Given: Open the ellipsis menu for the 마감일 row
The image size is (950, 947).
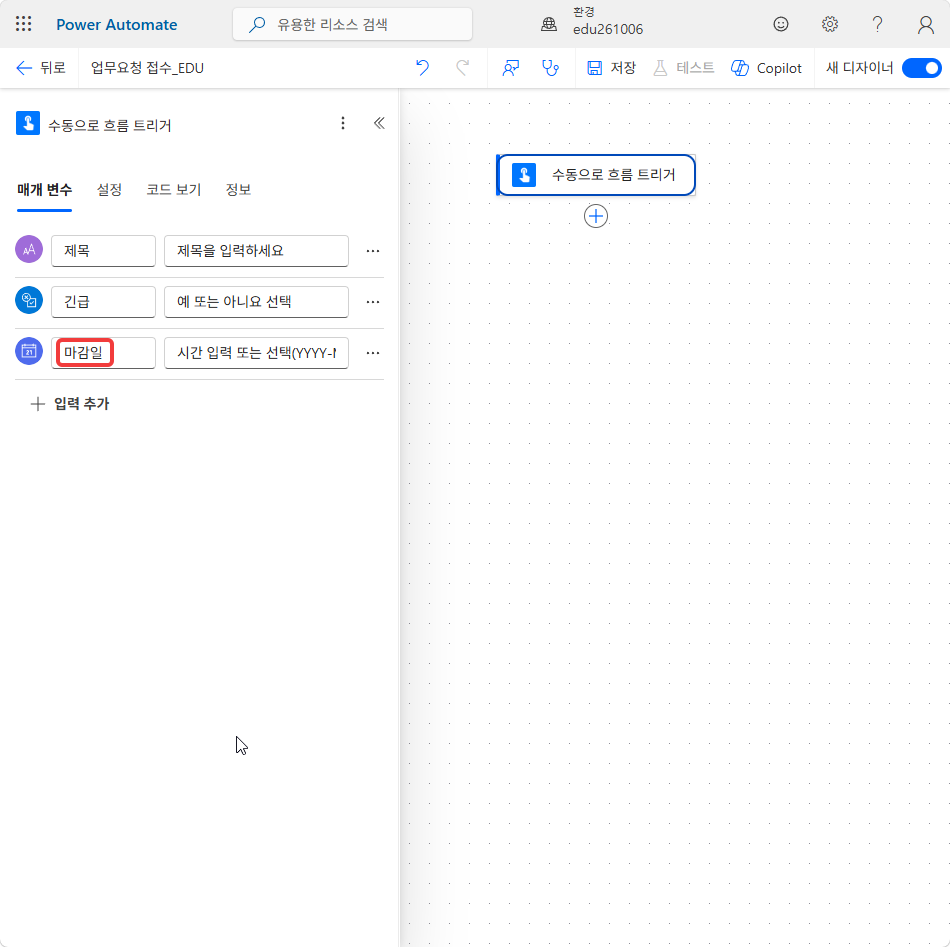Looking at the screenshot, I should (373, 353).
